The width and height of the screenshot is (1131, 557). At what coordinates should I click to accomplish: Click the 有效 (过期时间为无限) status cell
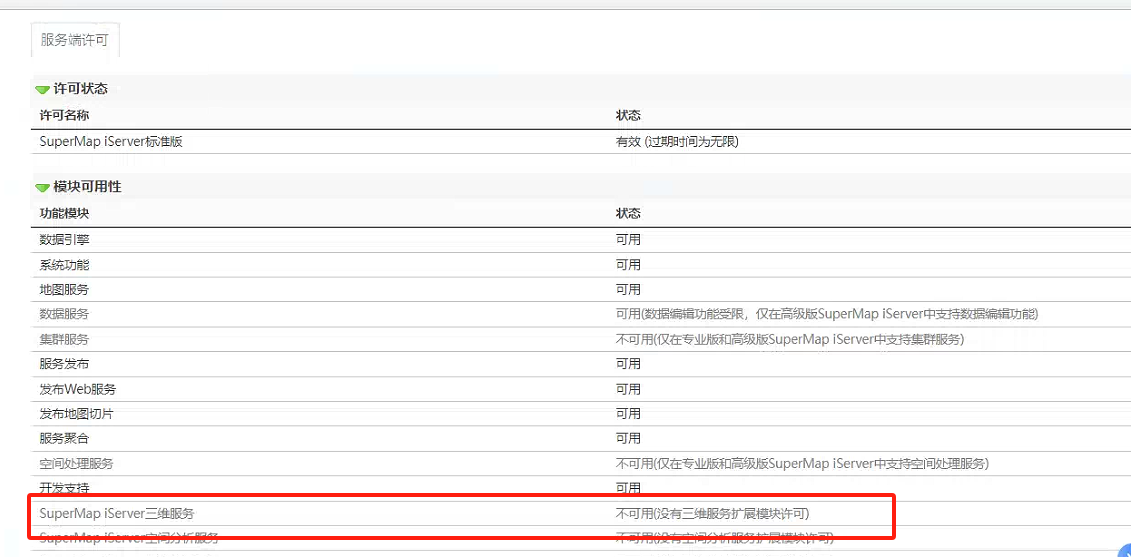tap(677, 141)
